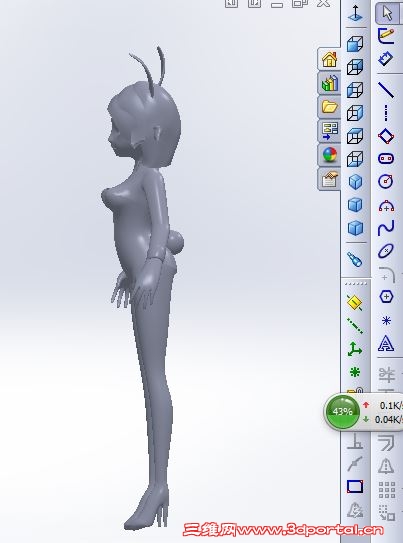Insert a Coordinate System
The height and width of the screenshot is (543, 403).
(355, 349)
